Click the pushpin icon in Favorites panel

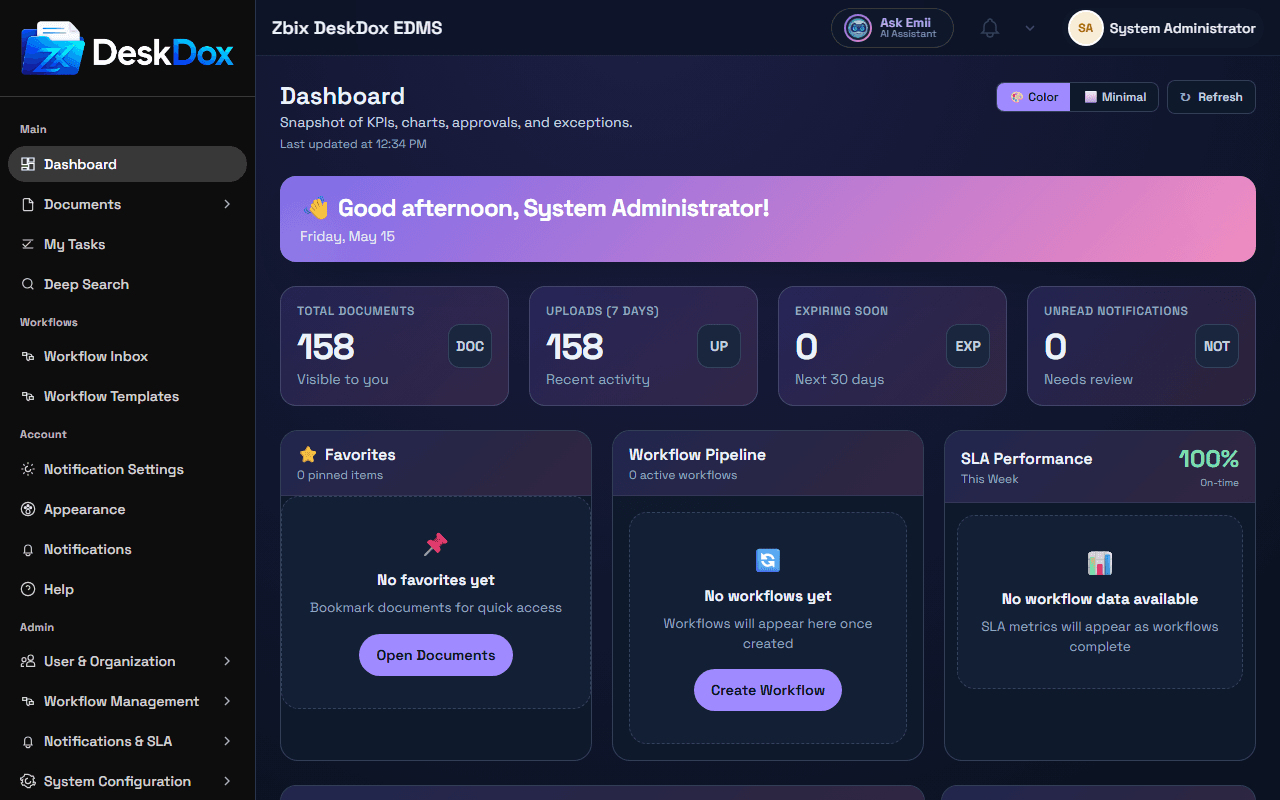pyautogui.click(x=436, y=544)
